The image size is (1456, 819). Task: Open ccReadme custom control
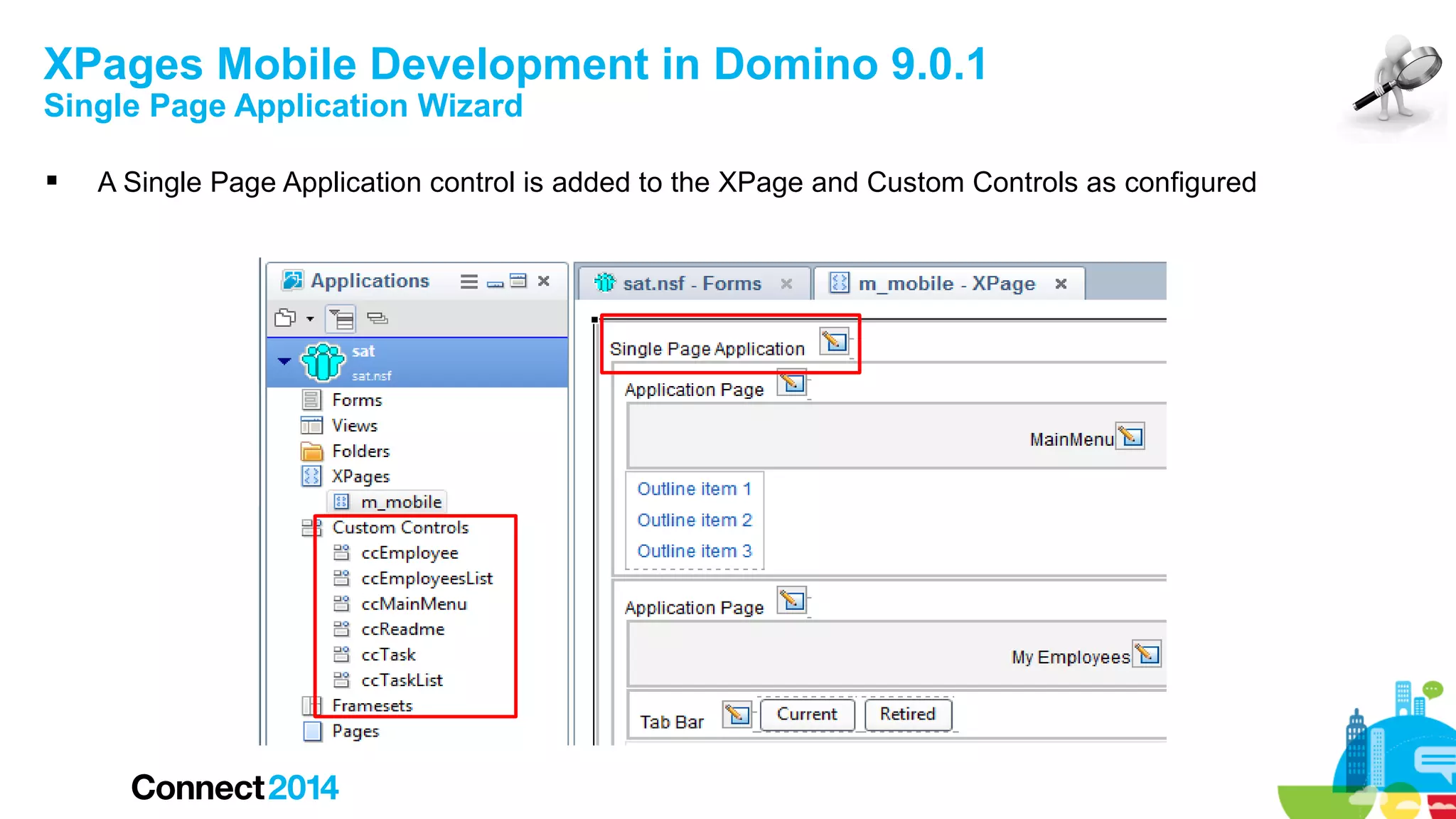[403, 629]
